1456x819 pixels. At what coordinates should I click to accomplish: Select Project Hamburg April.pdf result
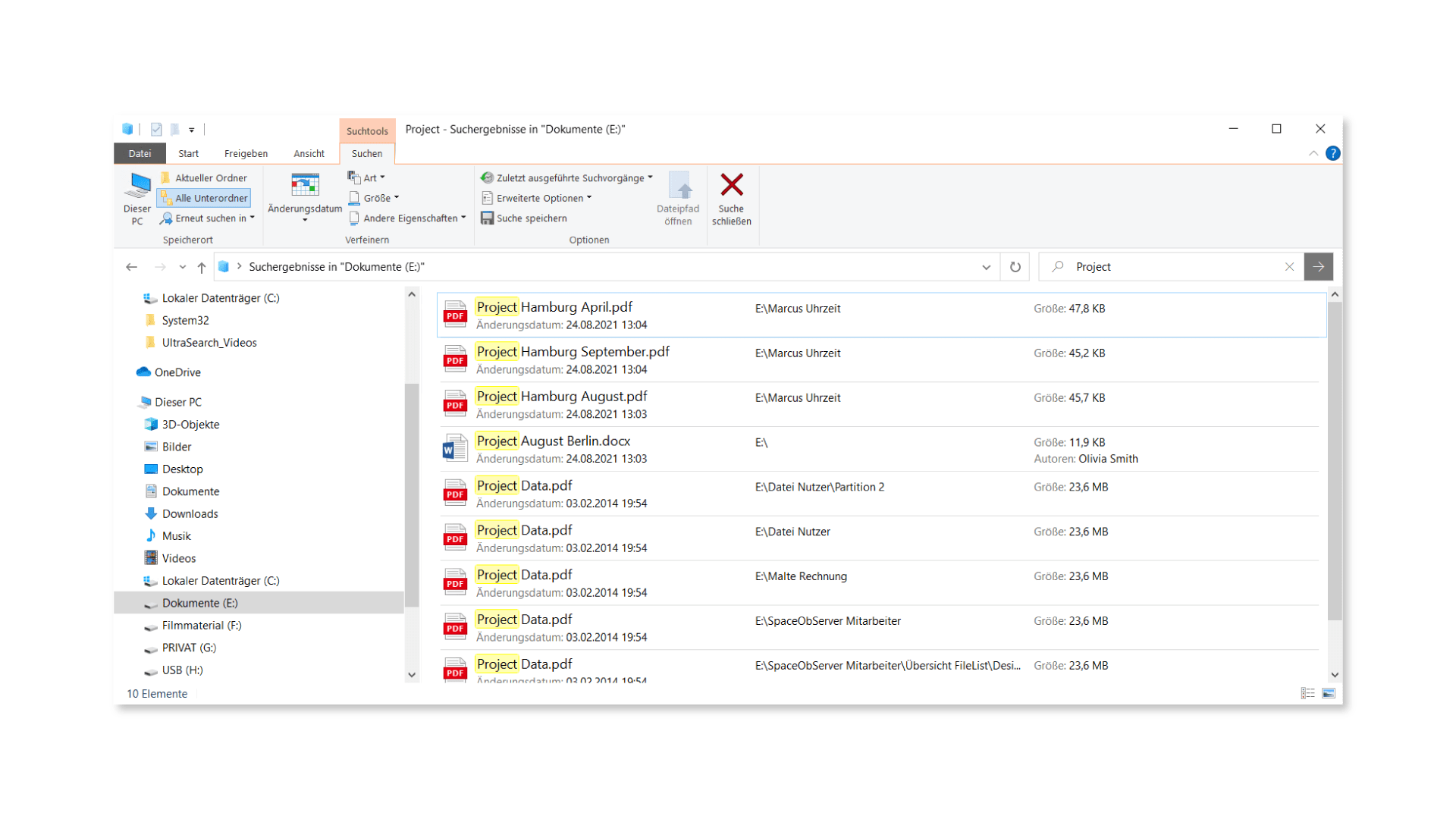pos(881,315)
